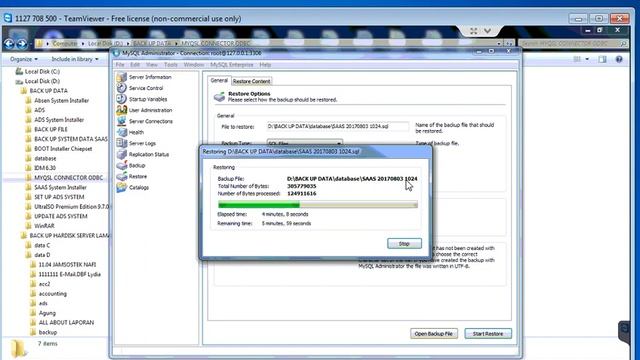Select the accounting folder
This screenshot has width=640, height=360.
click(x=53, y=293)
